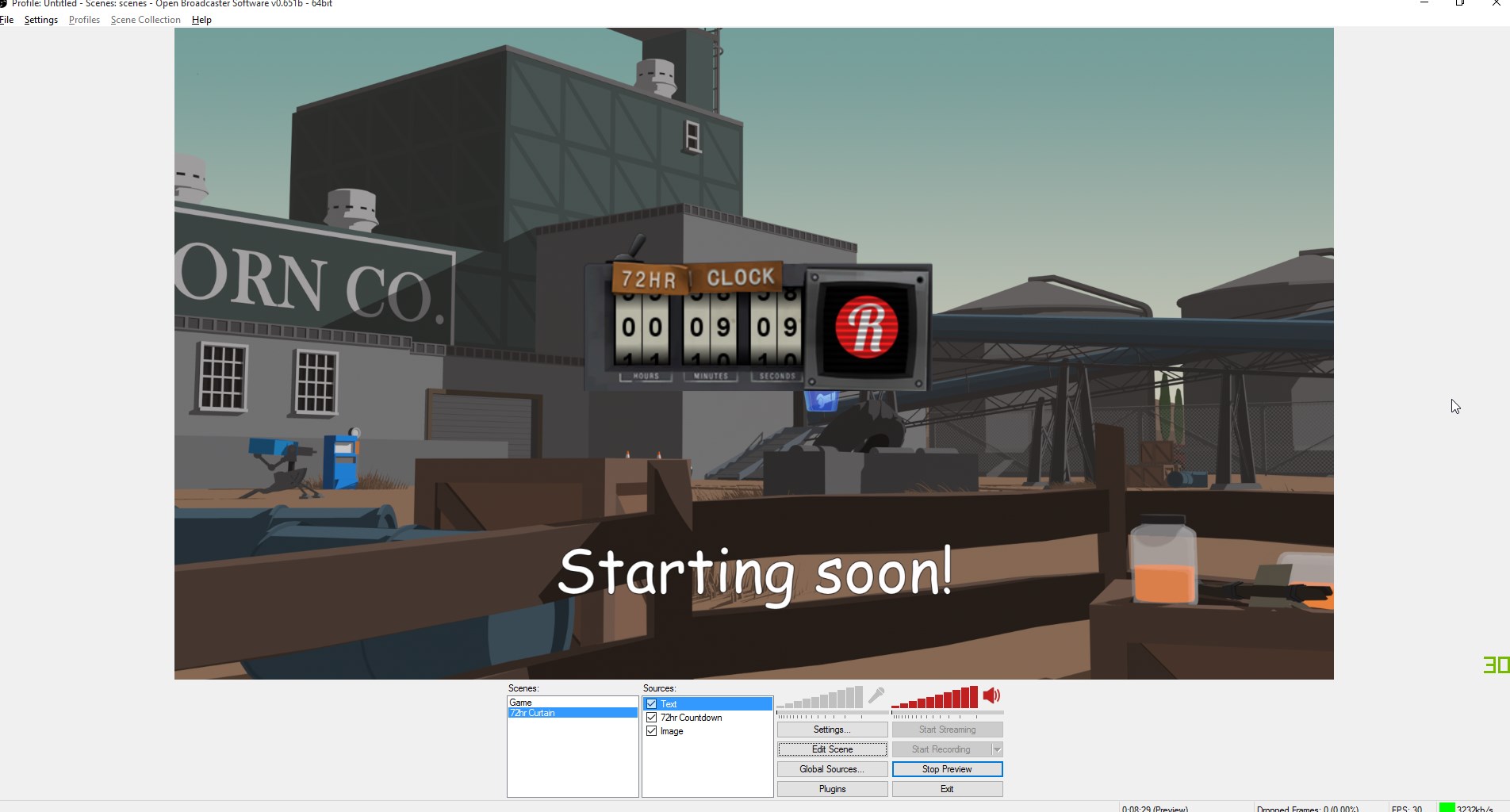Select the 72hr Countdown source row
Viewport: 1510px width, 812px height.
pos(707,718)
